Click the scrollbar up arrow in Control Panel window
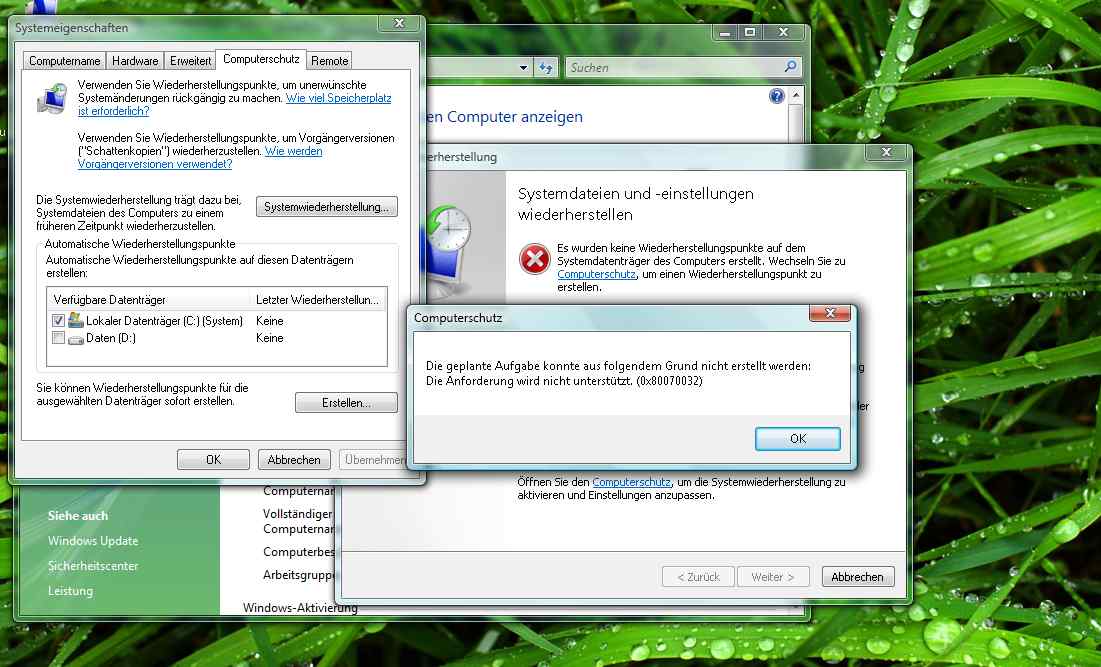The width and height of the screenshot is (1101, 667). 796,95
